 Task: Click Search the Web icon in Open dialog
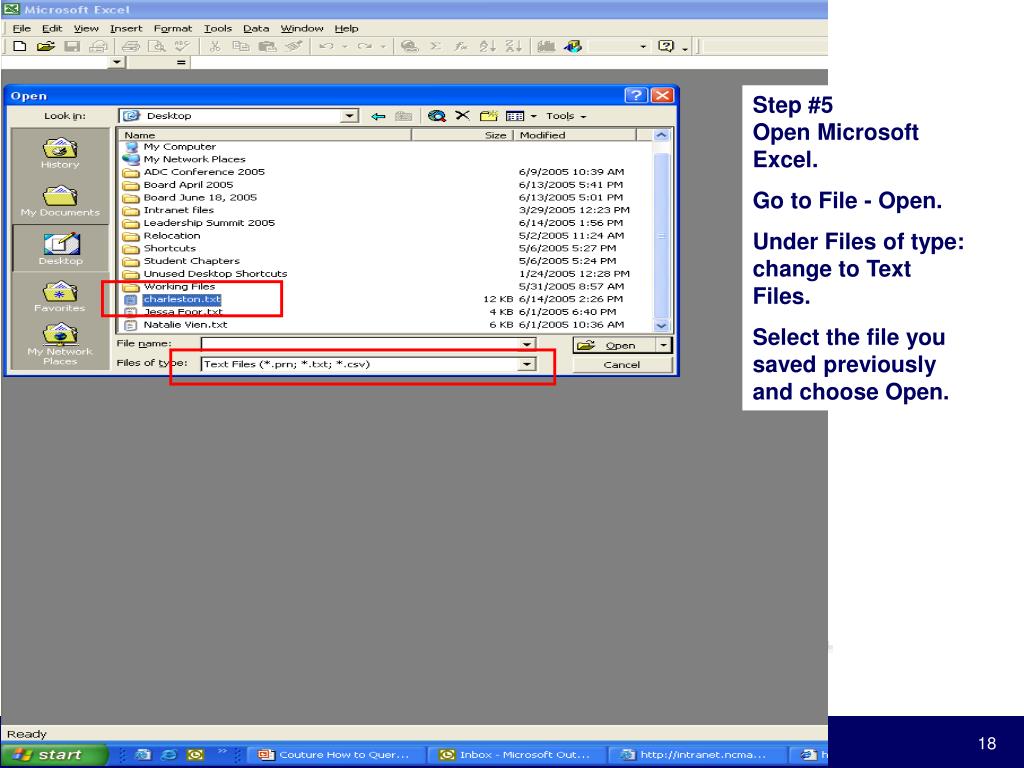click(436, 116)
